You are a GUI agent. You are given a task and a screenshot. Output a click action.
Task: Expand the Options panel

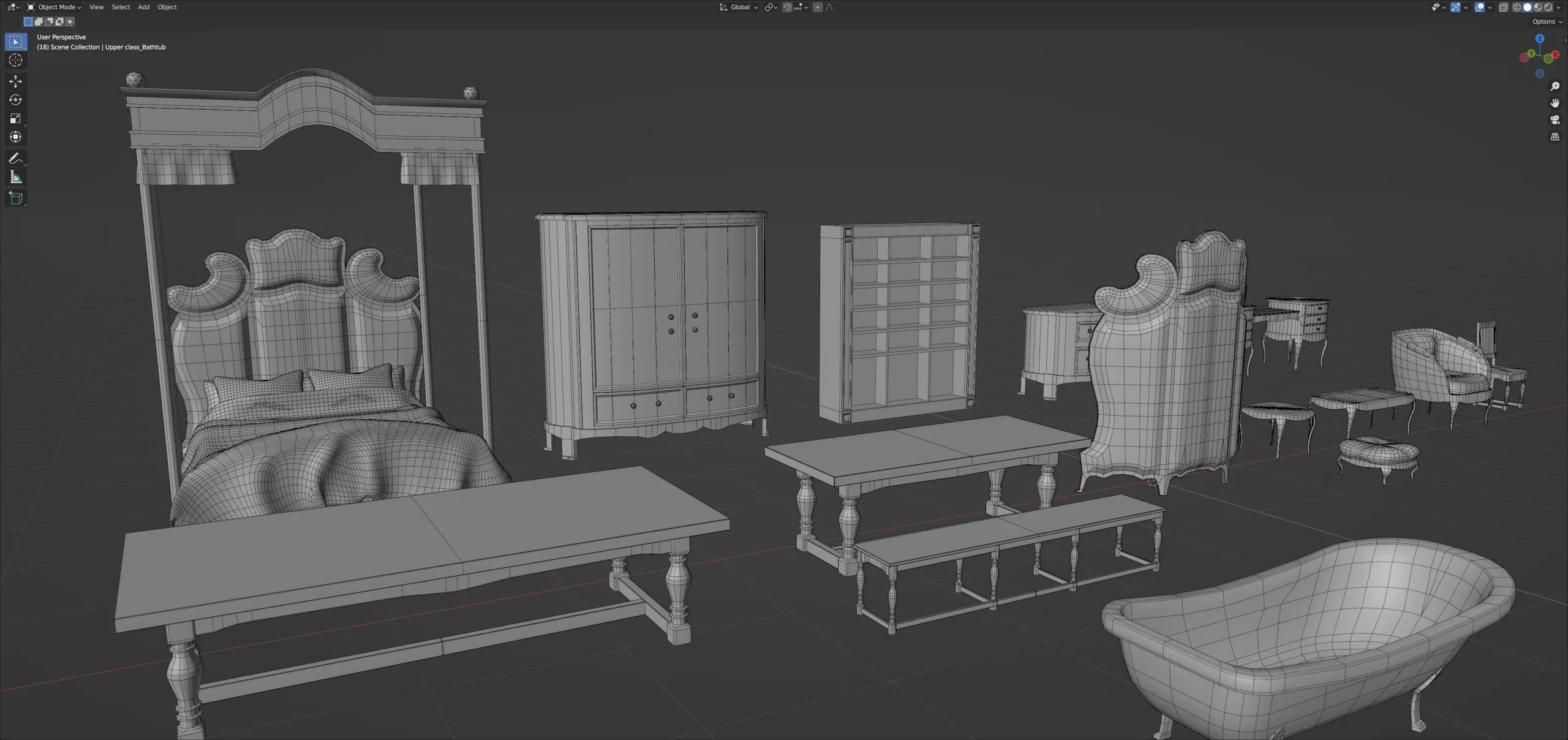click(1547, 21)
